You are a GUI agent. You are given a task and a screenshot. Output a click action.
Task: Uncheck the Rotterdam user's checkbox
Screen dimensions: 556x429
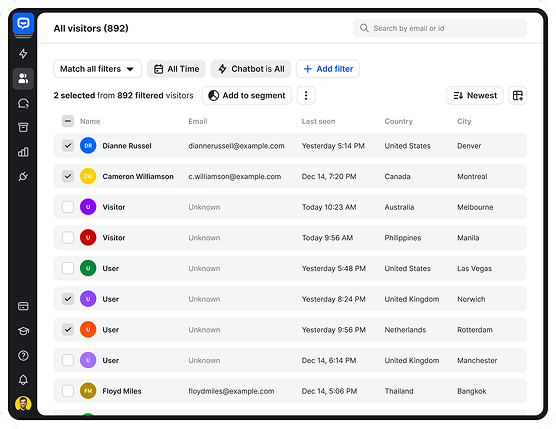68,330
